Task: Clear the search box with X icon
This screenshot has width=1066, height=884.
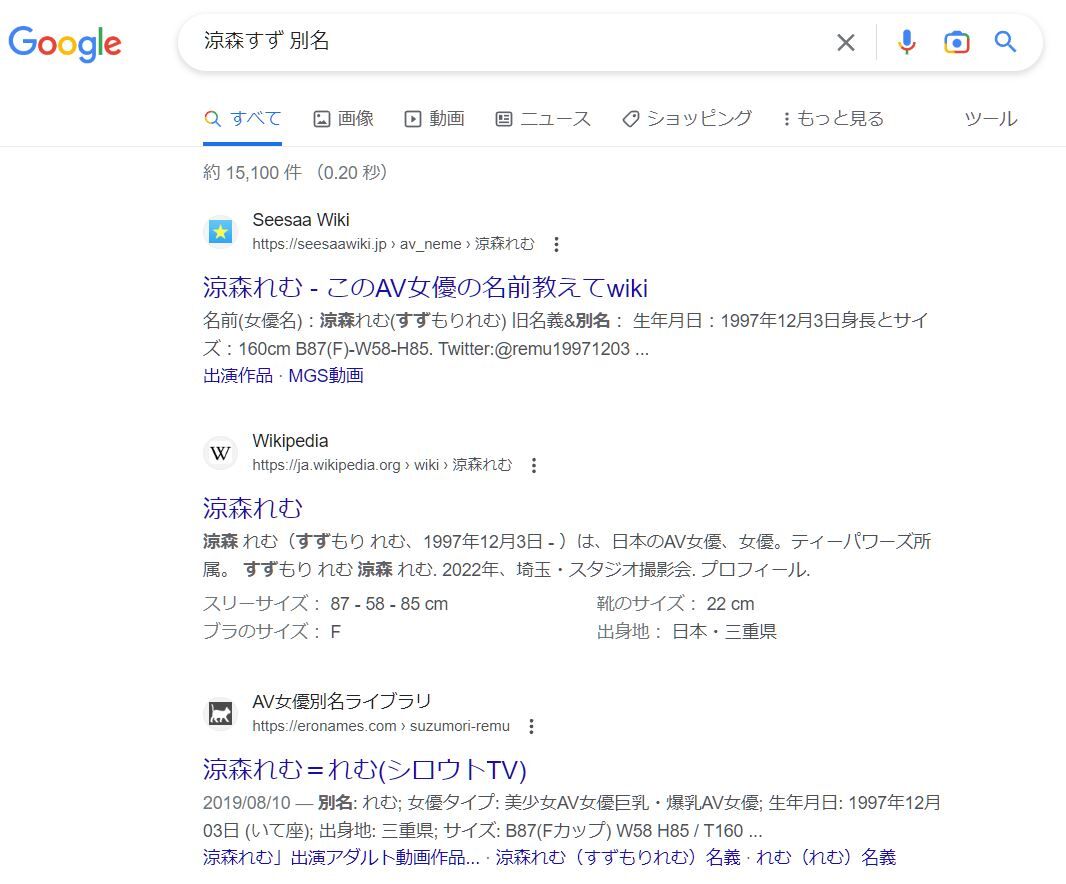Action: click(846, 43)
